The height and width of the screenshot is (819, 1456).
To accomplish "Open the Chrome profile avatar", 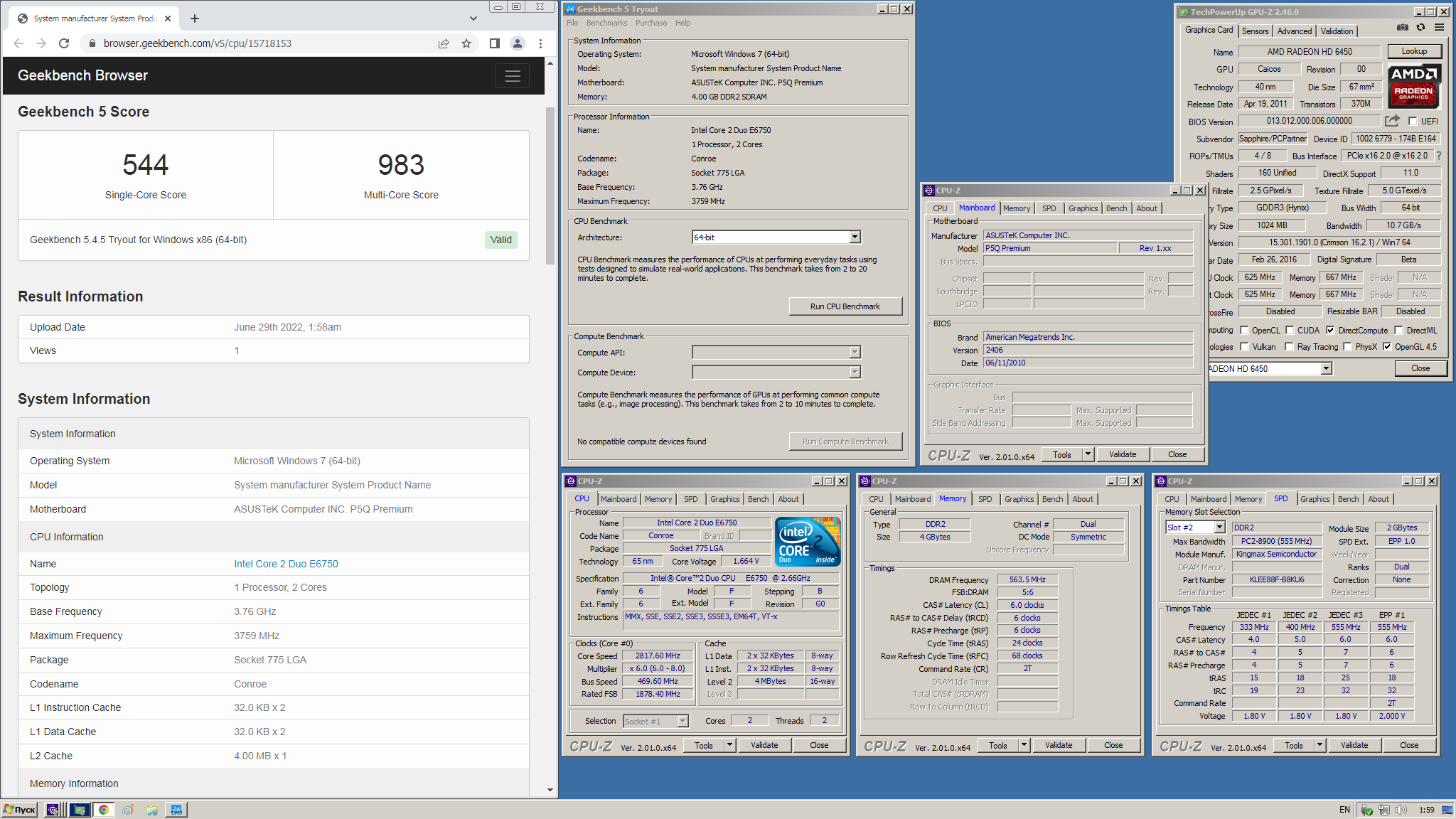I will [x=518, y=43].
